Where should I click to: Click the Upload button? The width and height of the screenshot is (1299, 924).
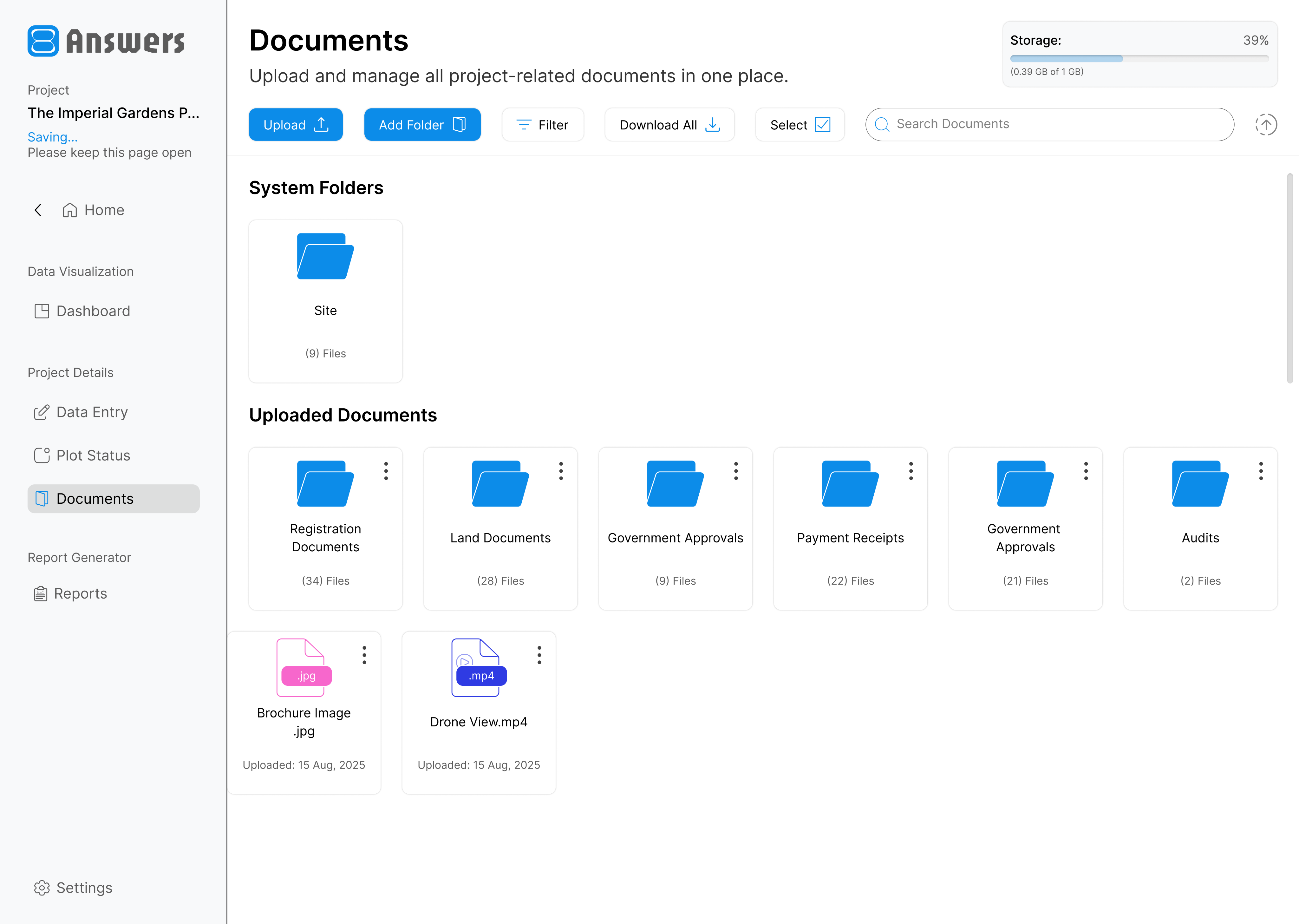[296, 125]
